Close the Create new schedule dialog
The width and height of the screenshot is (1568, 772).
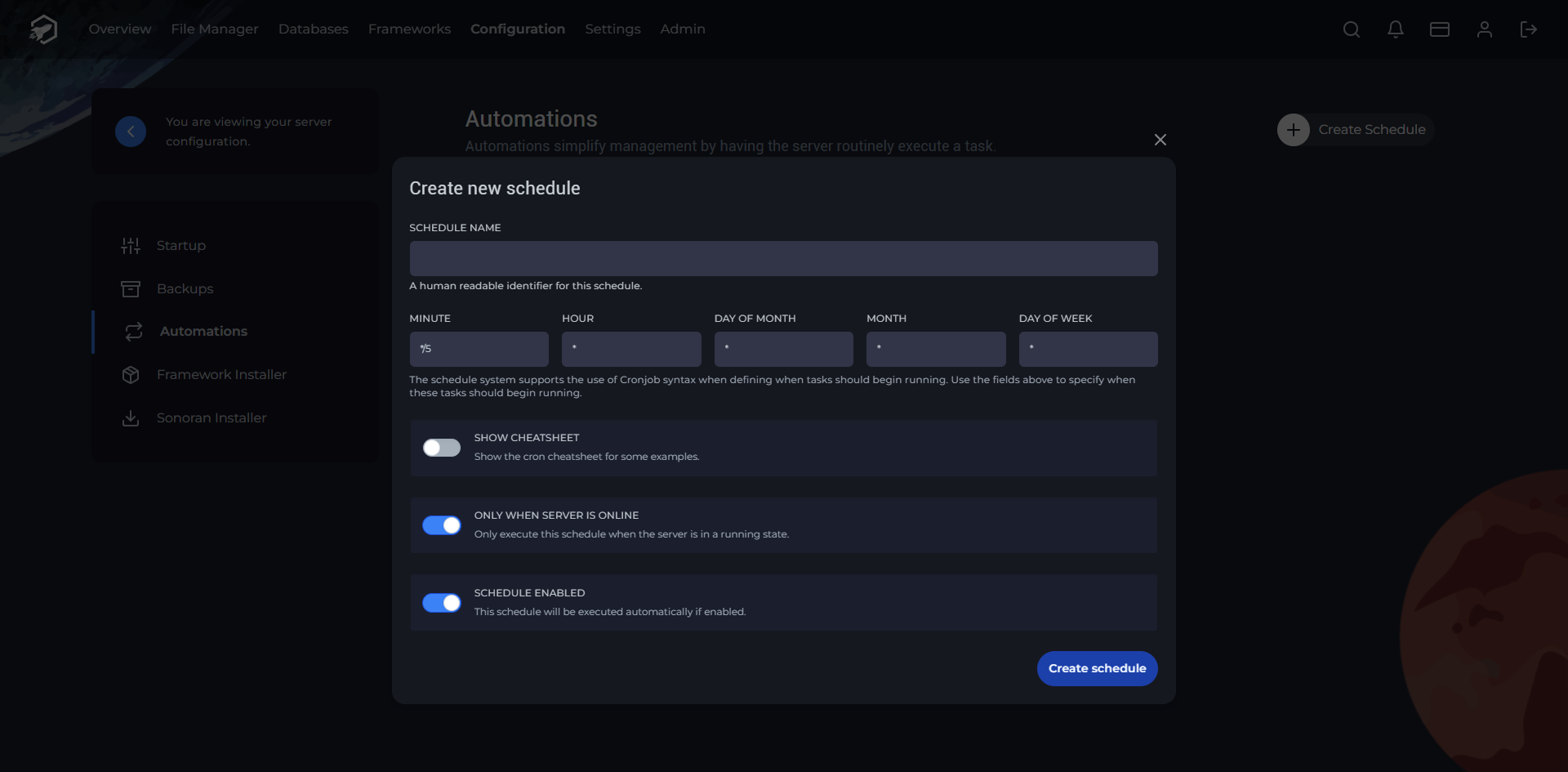(1160, 140)
